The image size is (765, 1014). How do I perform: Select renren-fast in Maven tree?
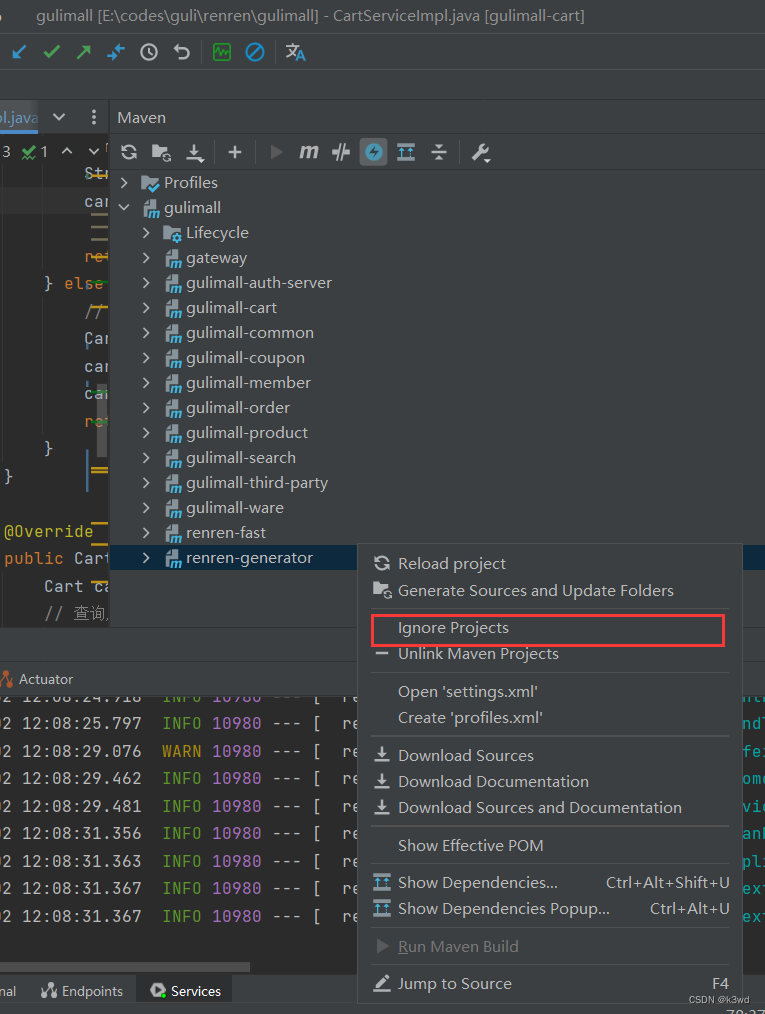click(x=226, y=533)
